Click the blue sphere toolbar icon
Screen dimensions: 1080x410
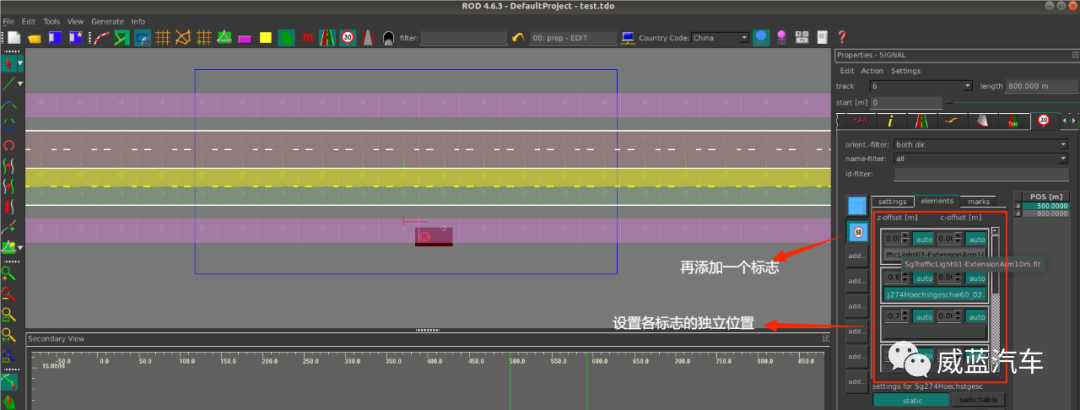[x=760, y=37]
